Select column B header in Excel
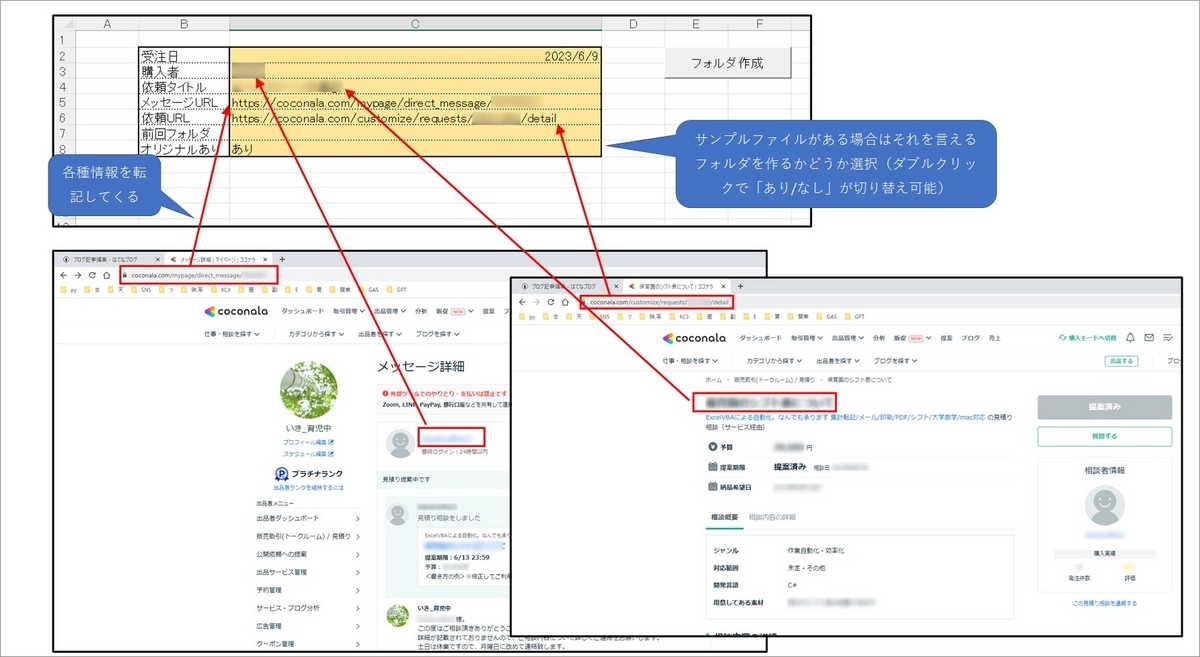The height and width of the screenshot is (657, 1200). click(184, 23)
